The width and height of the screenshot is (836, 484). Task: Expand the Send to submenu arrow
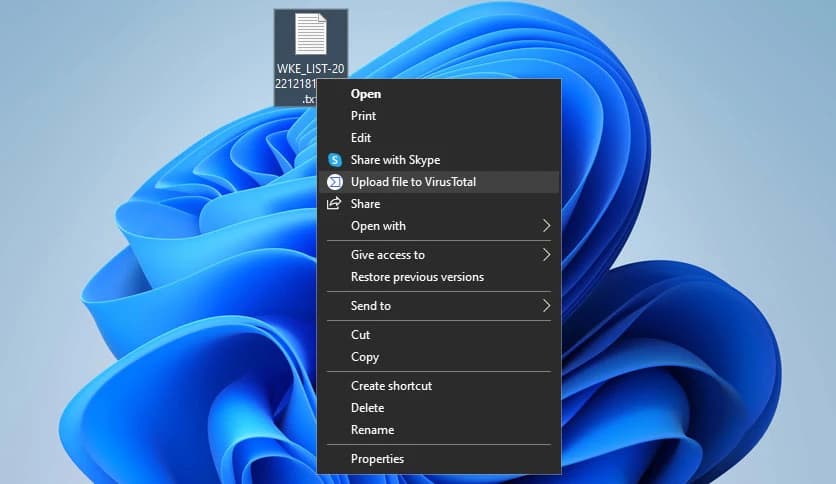[546, 306]
